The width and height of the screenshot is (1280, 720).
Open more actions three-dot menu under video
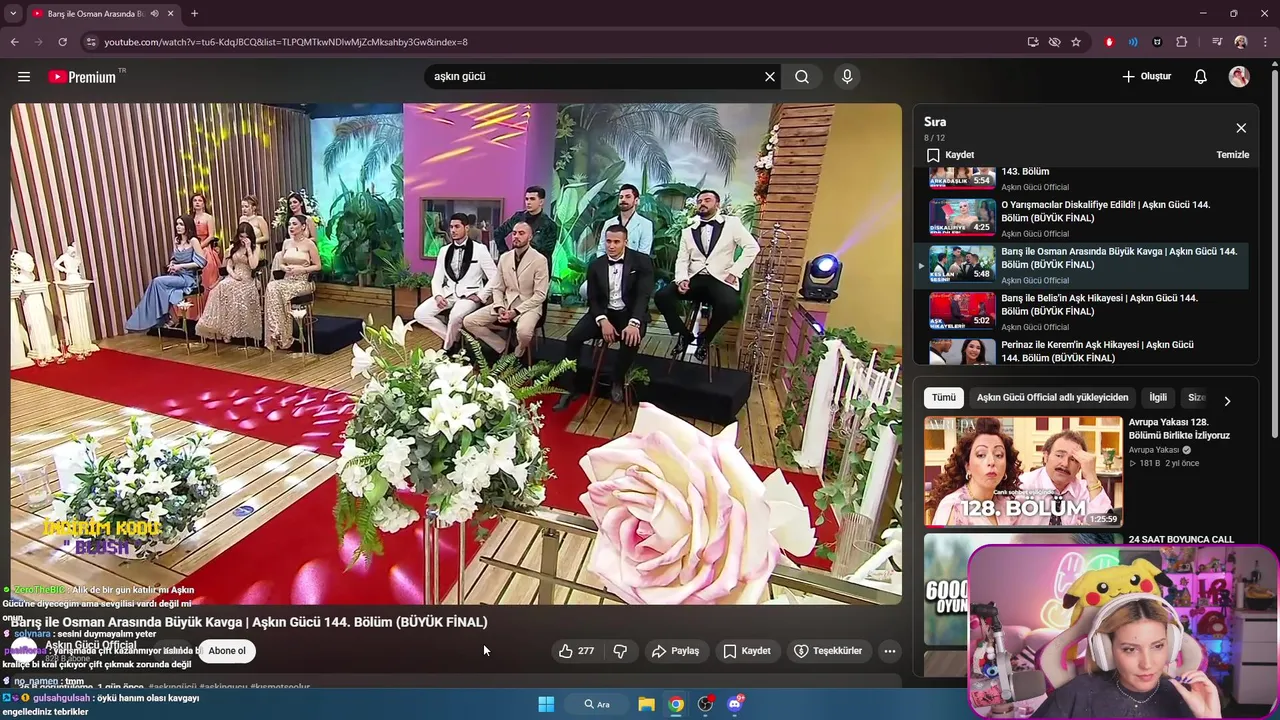[889, 651]
